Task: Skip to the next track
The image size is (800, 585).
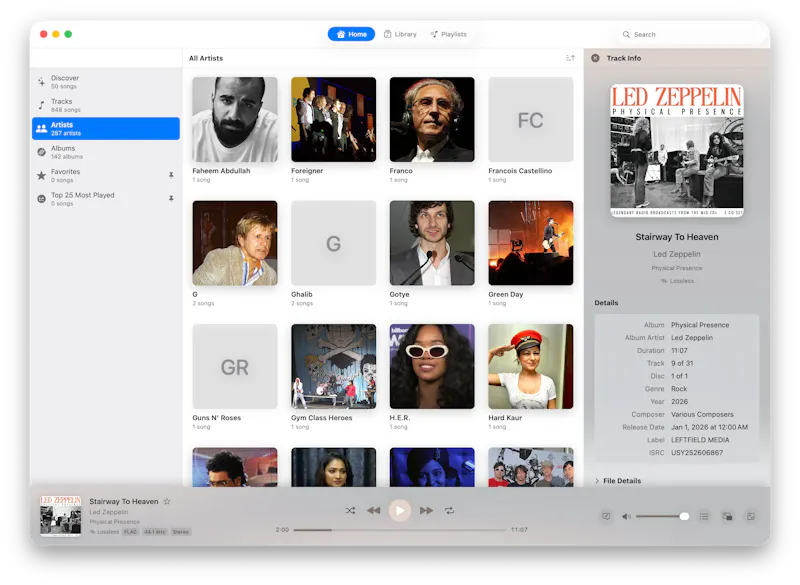Action: (426, 511)
